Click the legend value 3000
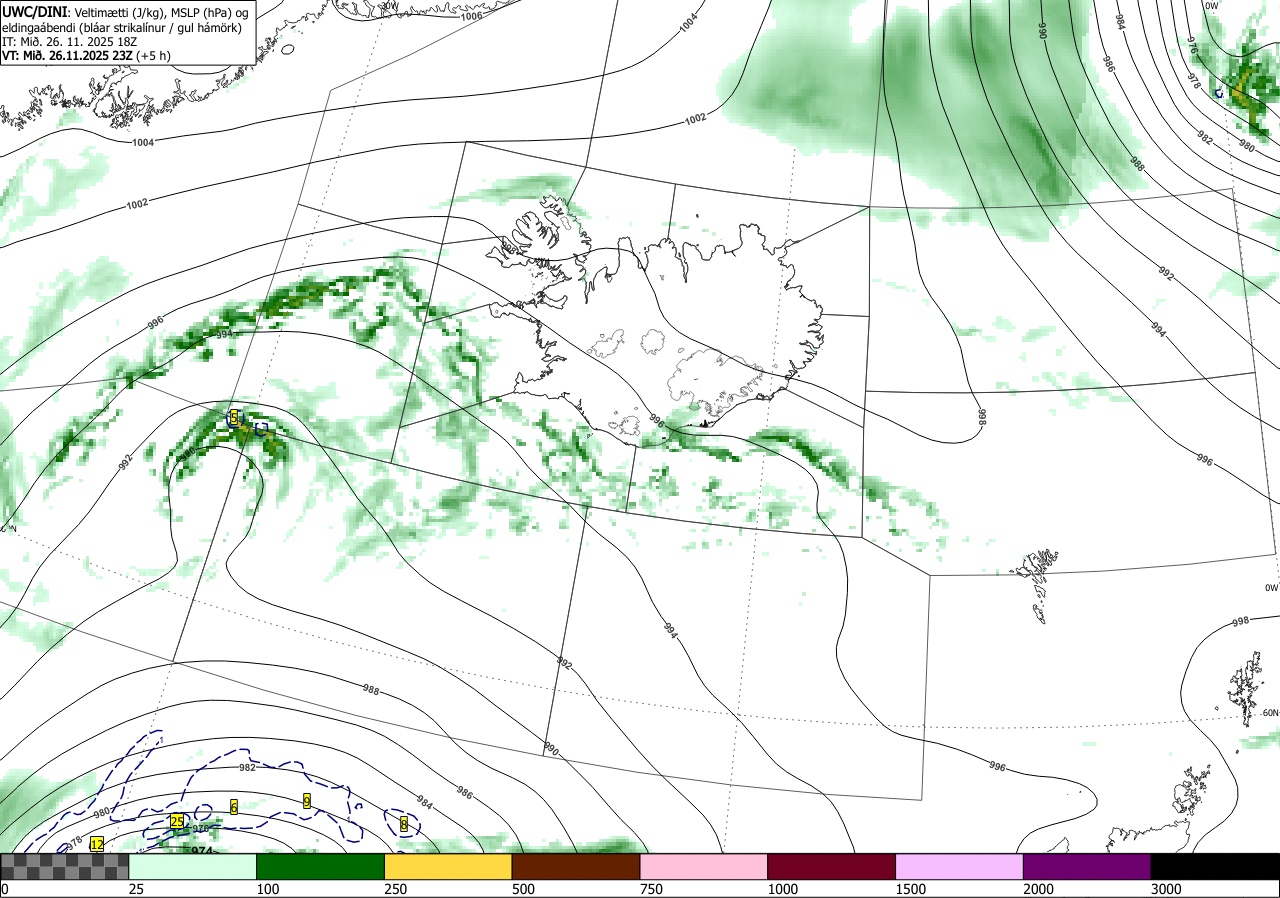The width and height of the screenshot is (1280, 898). tap(1167, 889)
